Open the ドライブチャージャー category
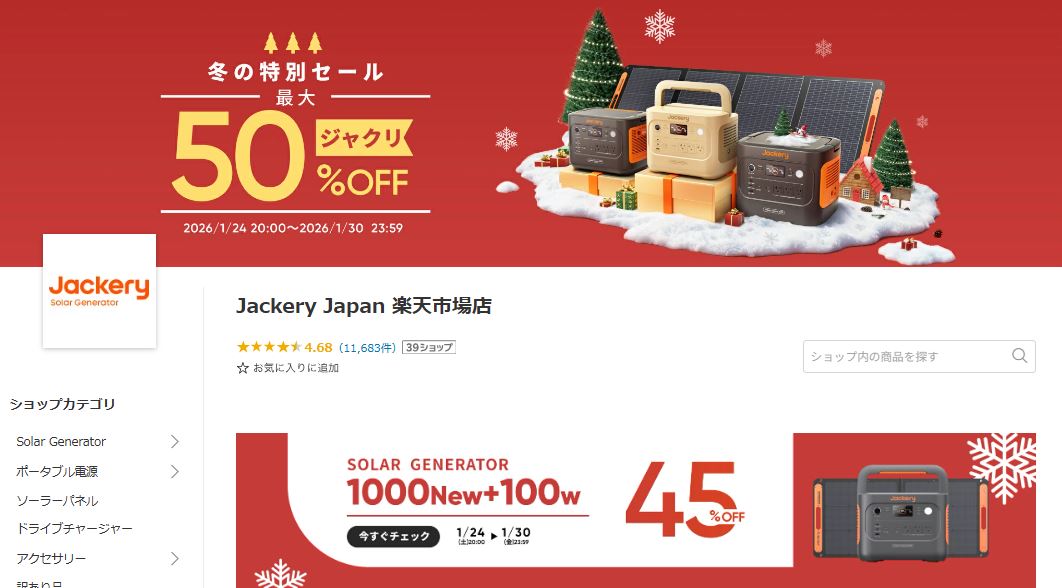This screenshot has height=588, width=1062. pyautogui.click(x=75, y=528)
